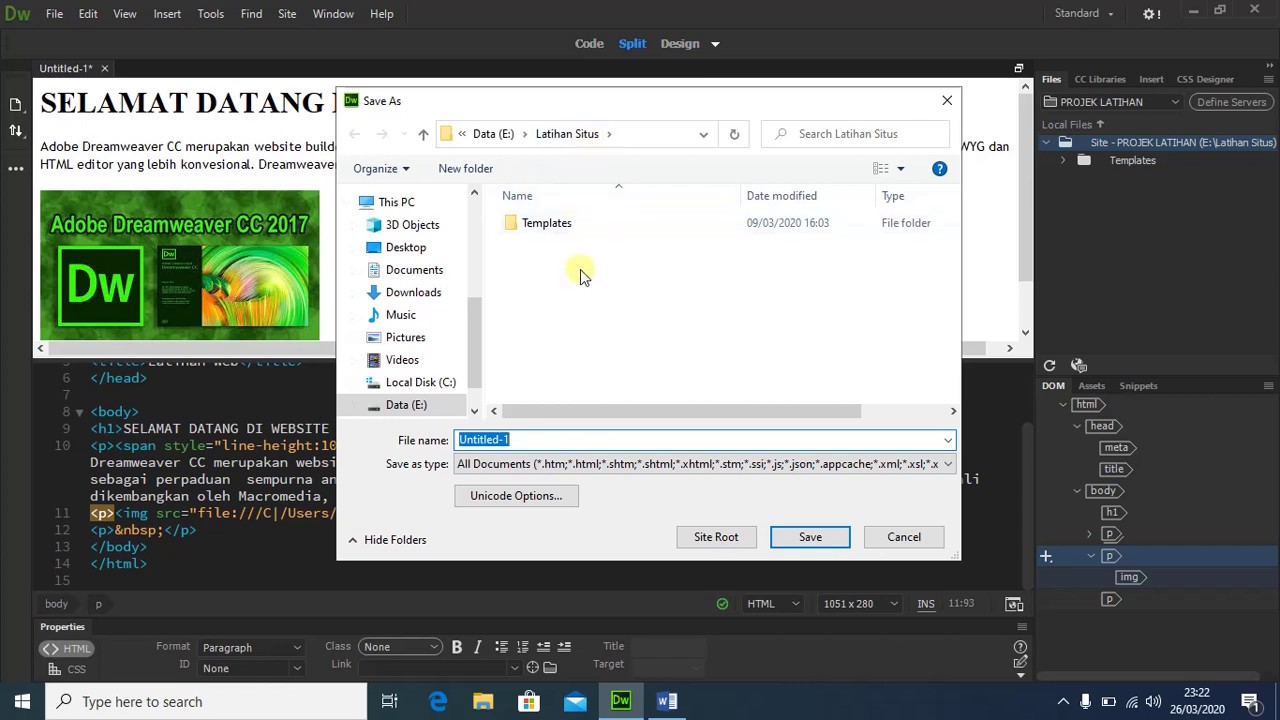
Task: Collapse the html node in DOM panel
Action: 1063,405
